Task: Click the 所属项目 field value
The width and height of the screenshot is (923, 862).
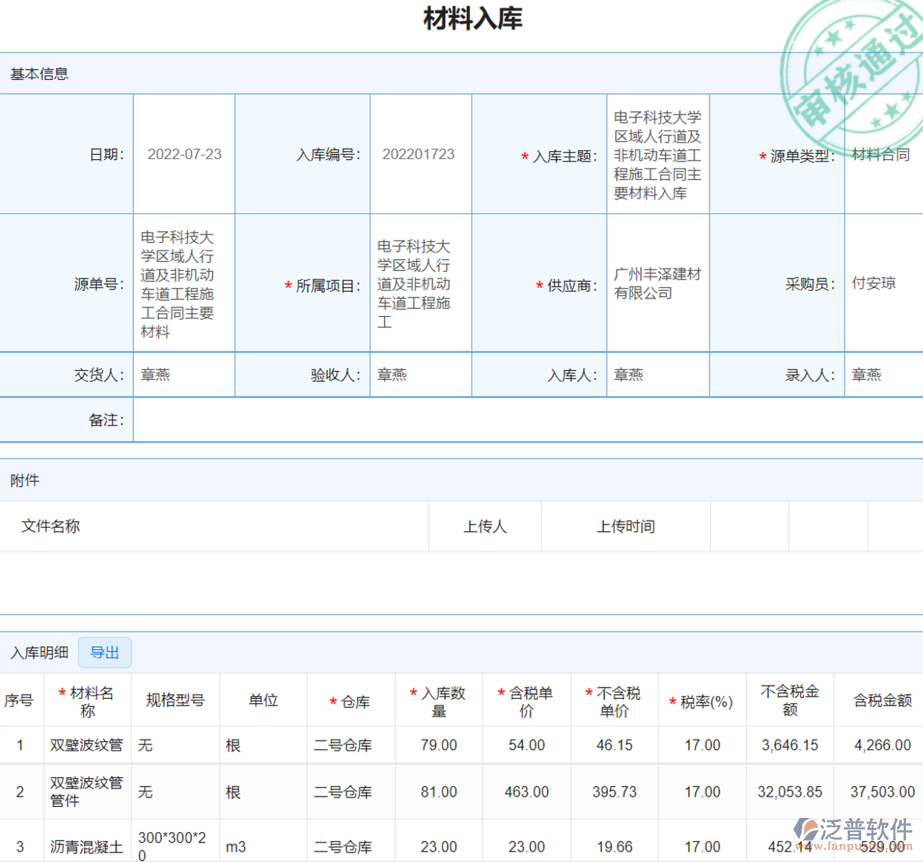Action: tap(413, 284)
